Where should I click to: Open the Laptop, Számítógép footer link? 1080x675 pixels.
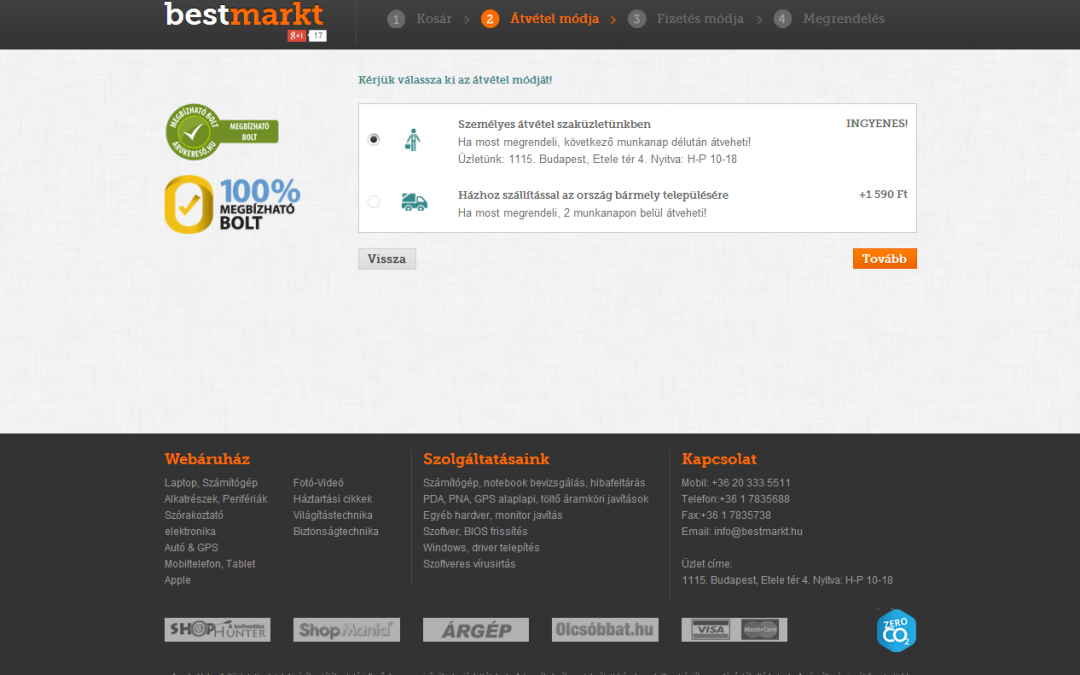point(211,483)
